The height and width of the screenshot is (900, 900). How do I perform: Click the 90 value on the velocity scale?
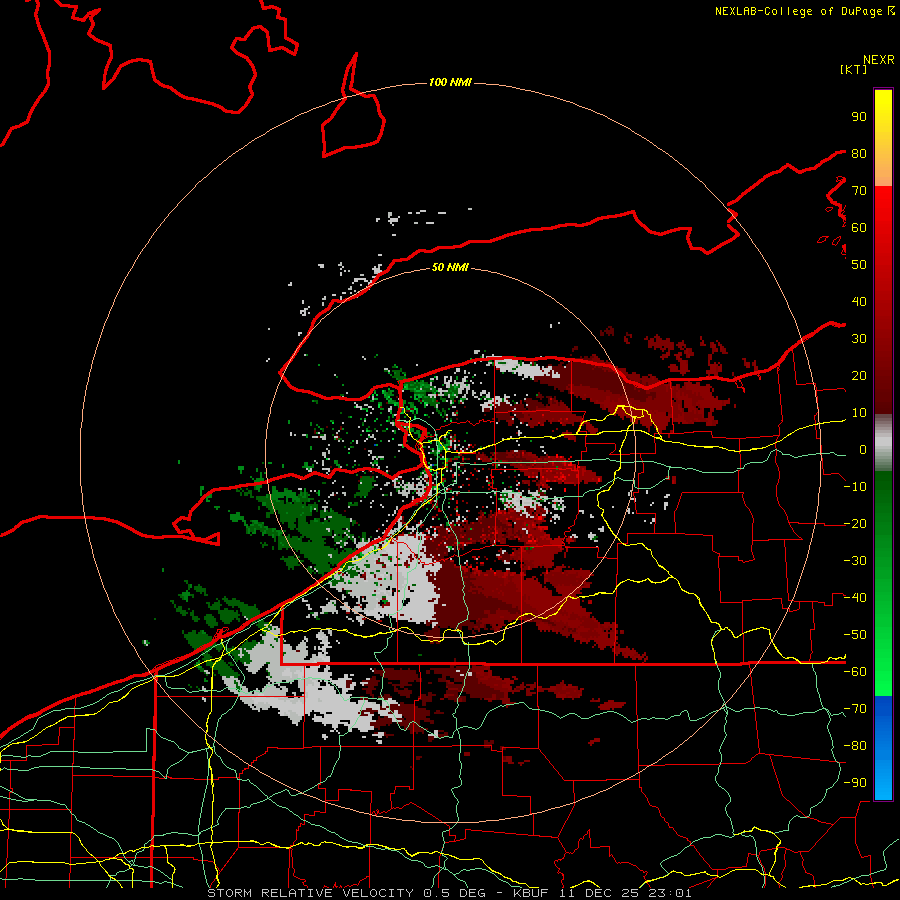pyautogui.click(x=859, y=117)
